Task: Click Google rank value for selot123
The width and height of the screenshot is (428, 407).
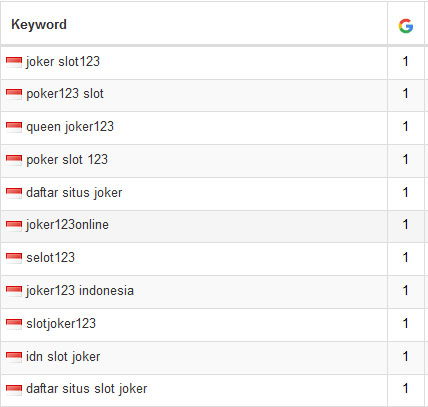Action: pos(405,258)
